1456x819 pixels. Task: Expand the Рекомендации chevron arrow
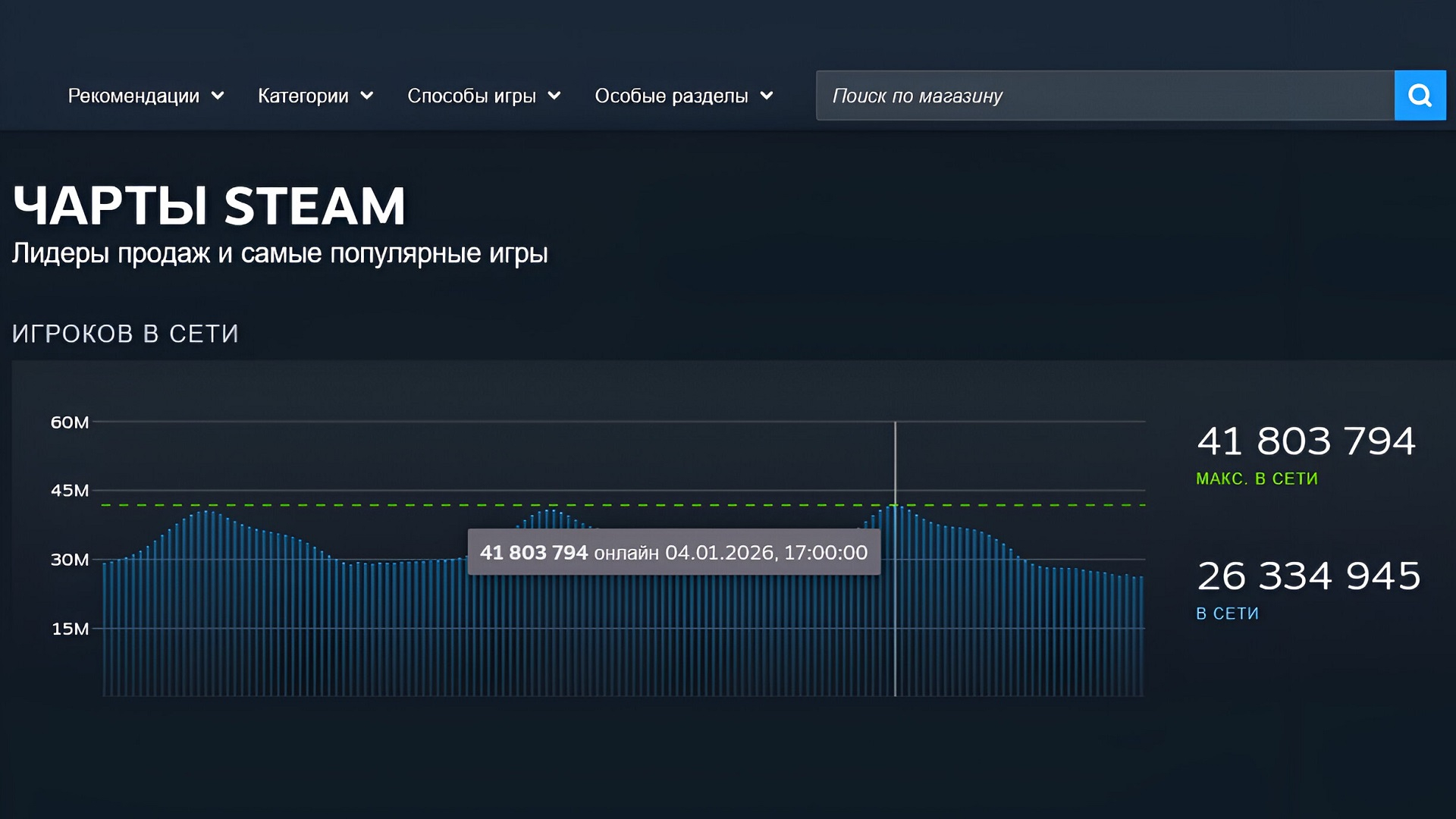coord(218,96)
